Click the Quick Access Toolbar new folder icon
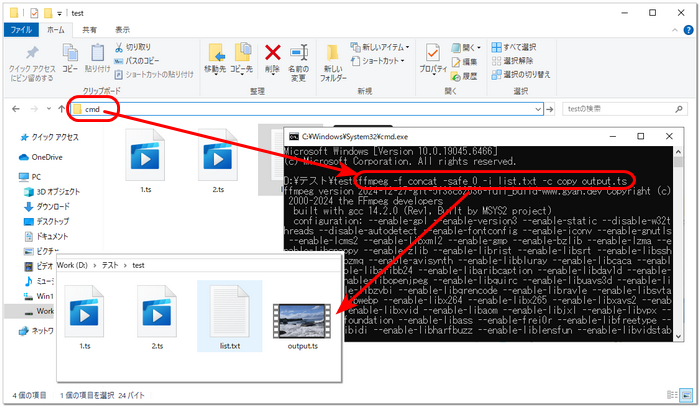The image size is (700, 407). pyautogui.click(x=48, y=13)
